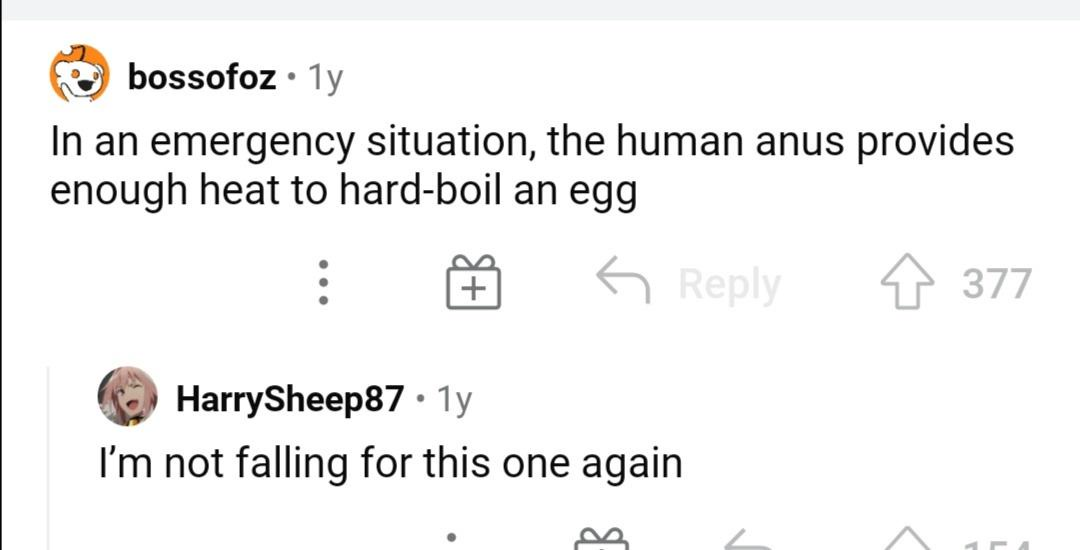The width and height of the screenshot is (1080, 550).
Task: Open bossofoz's Snoo avatar profile picture
Action: click(x=79, y=74)
